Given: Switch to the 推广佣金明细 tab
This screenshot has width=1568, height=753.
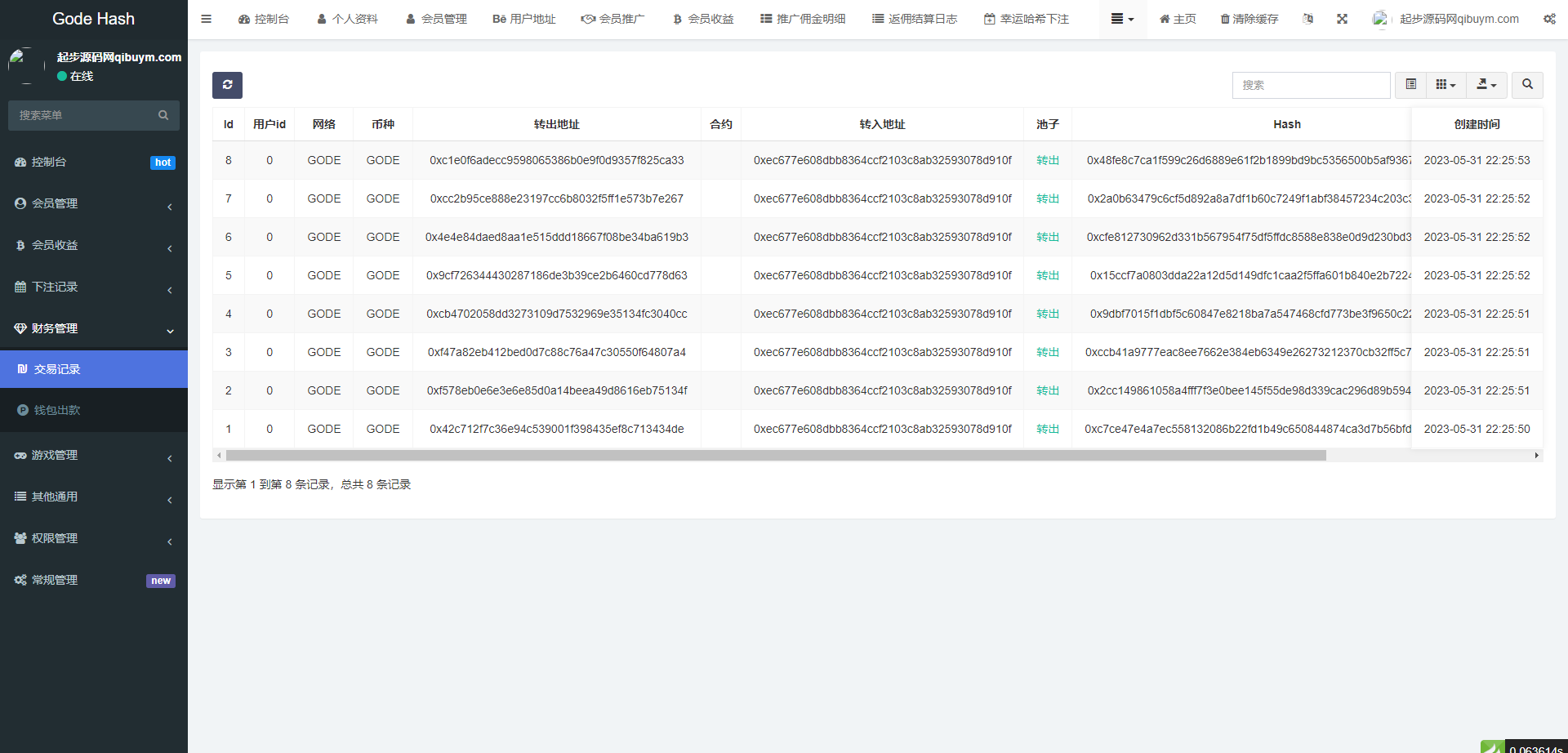Looking at the screenshot, I should click(802, 19).
